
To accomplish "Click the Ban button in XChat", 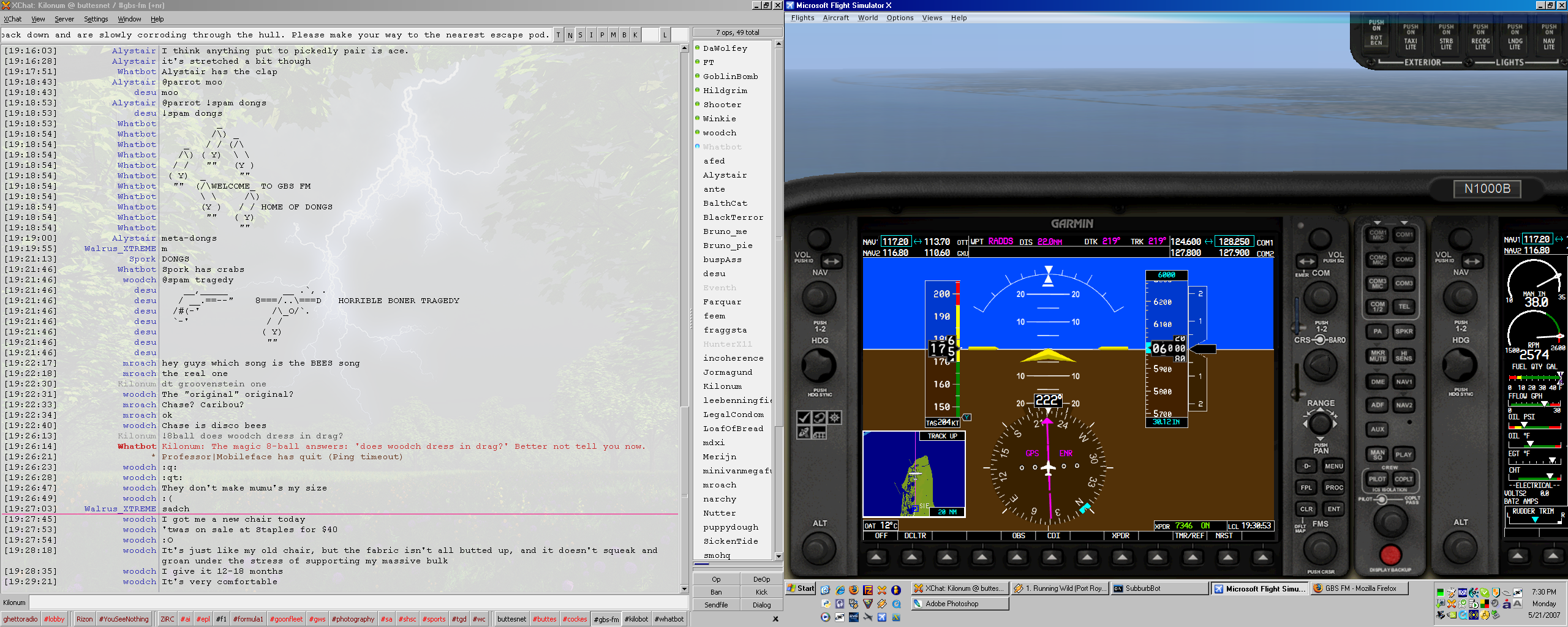I will (x=716, y=592).
